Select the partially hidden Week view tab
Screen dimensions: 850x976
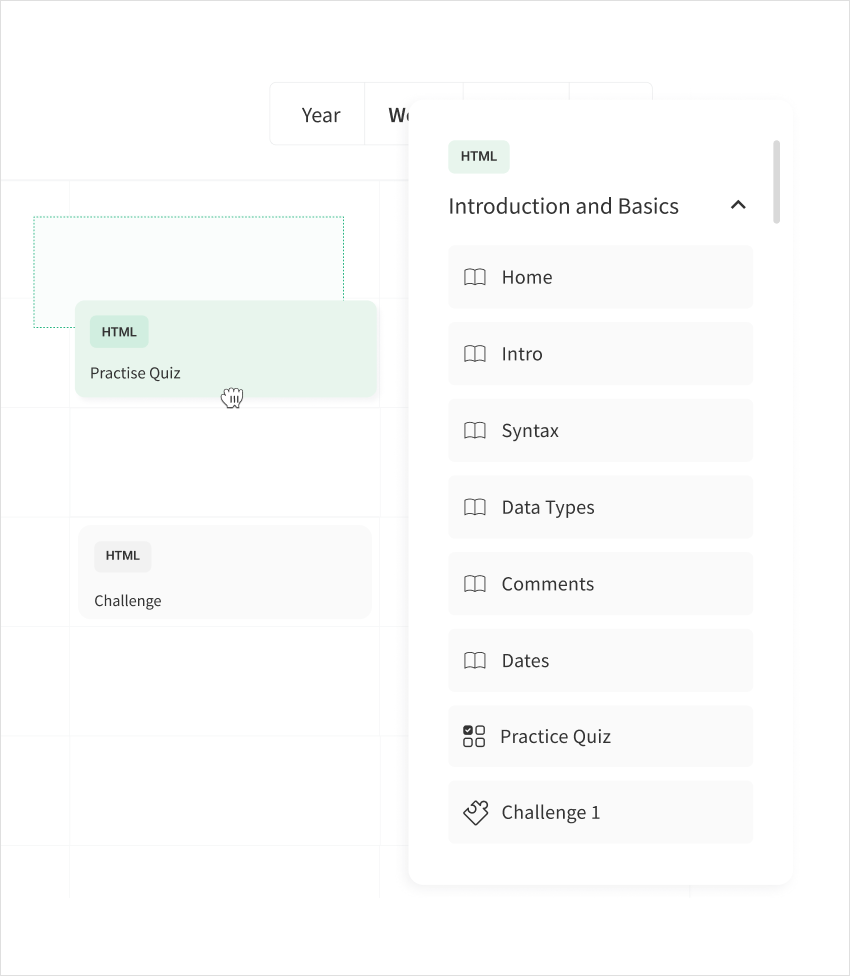pyautogui.click(x=397, y=115)
